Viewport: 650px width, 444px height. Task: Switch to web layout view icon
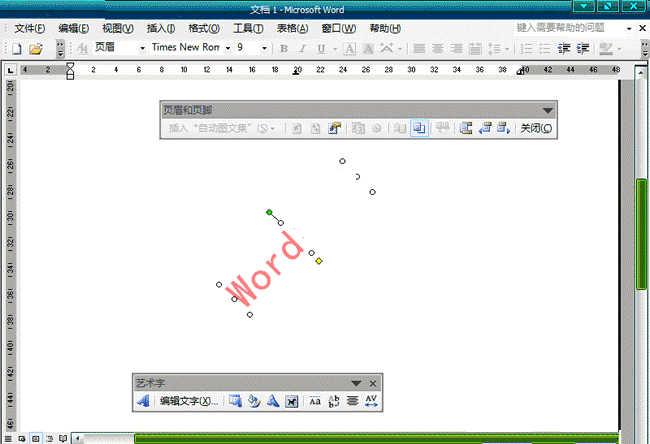point(22,438)
